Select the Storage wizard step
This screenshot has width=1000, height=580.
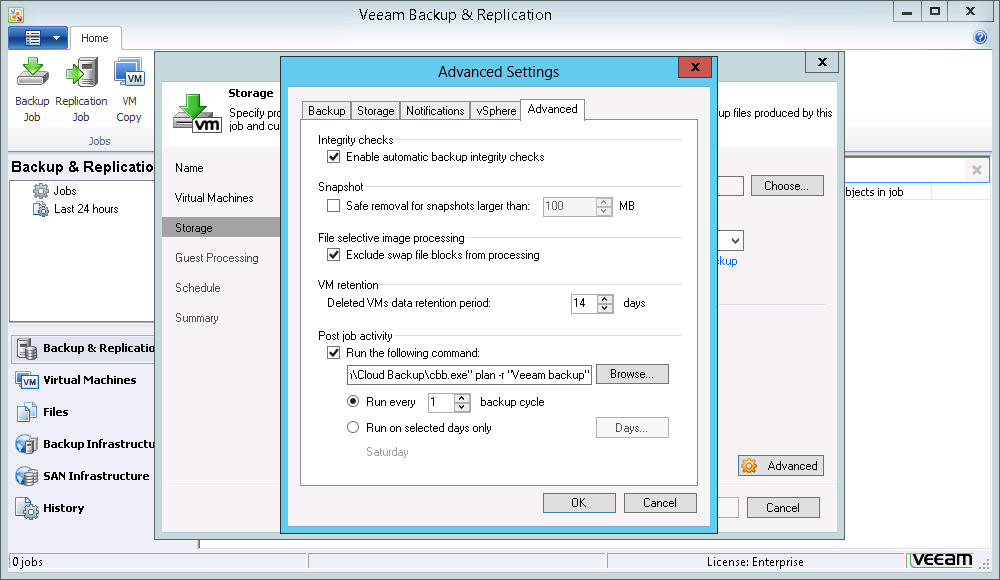[221, 228]
